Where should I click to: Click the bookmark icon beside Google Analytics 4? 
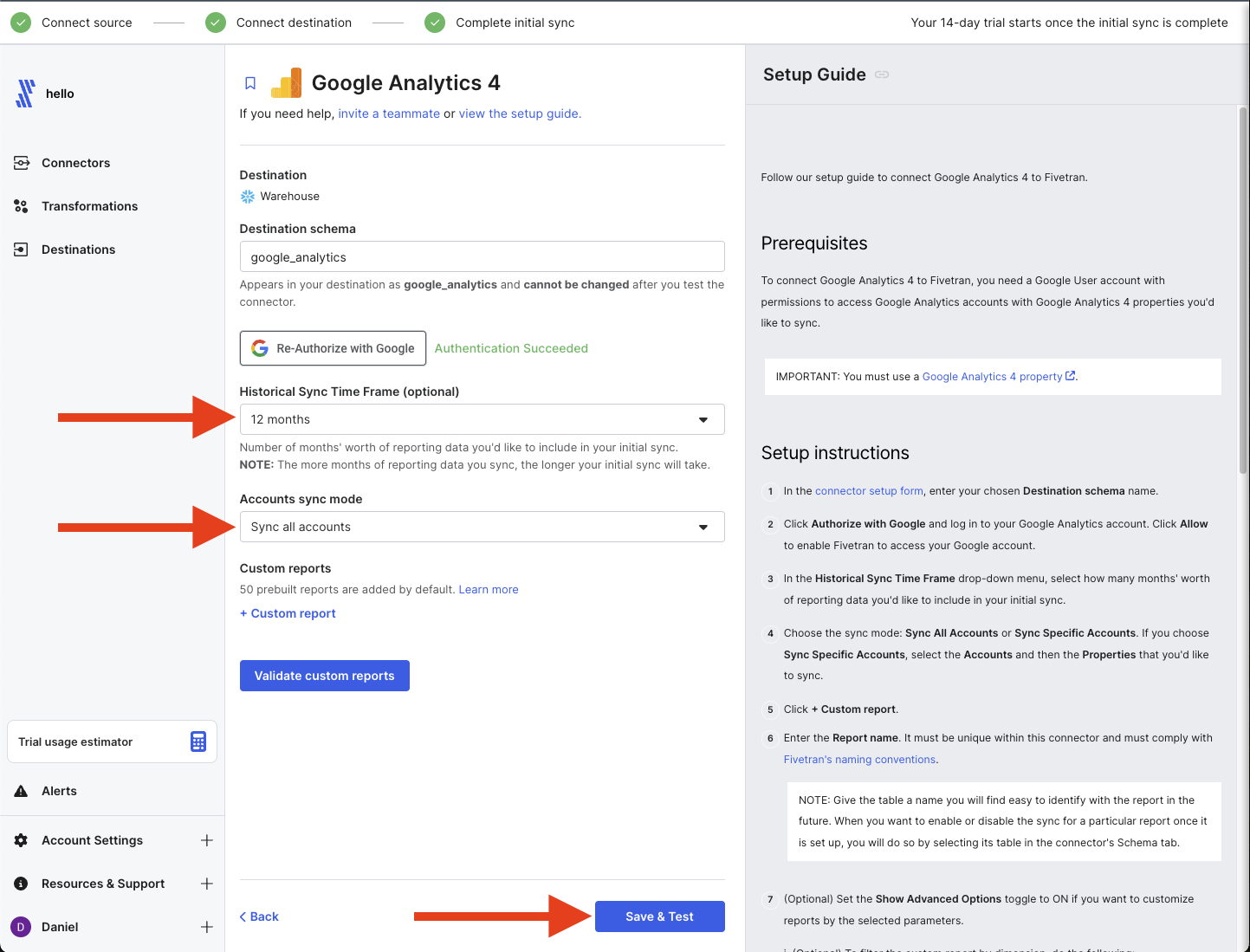[x=250, y=83]
